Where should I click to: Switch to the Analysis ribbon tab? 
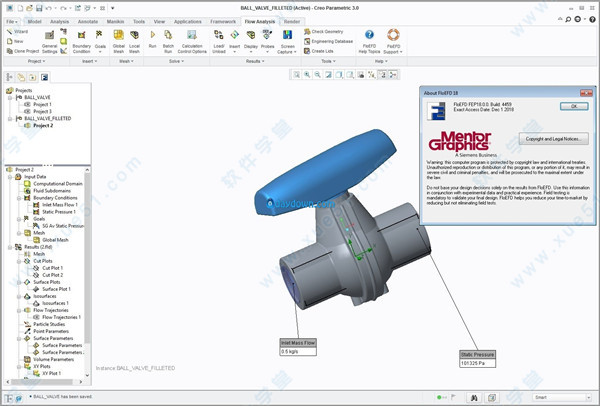coord(60,20)
